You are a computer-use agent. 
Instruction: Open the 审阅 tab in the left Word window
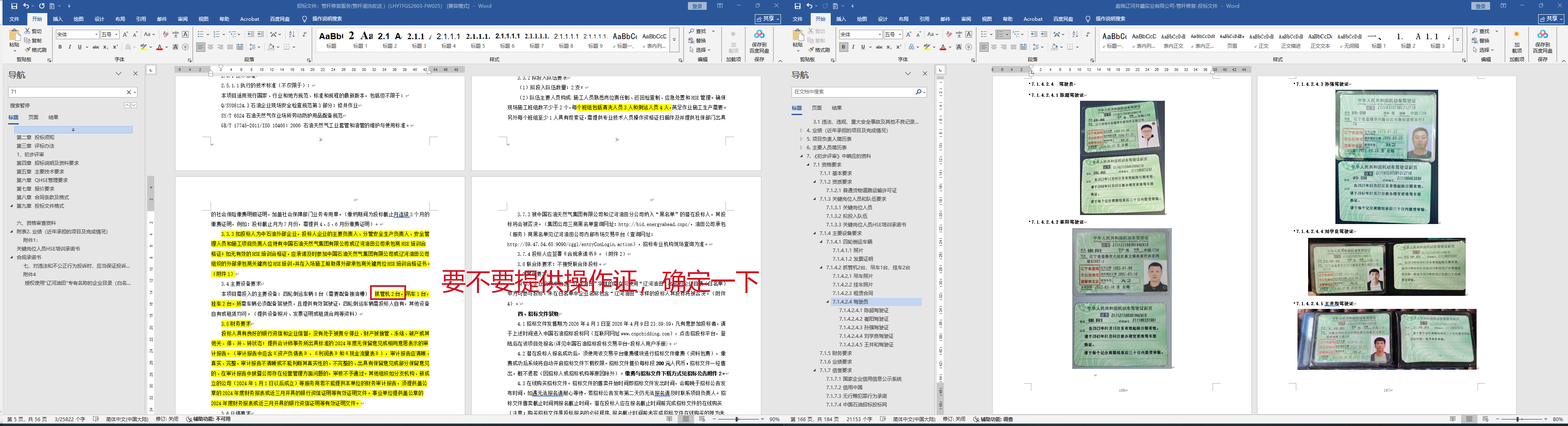(x=183, y=19)
